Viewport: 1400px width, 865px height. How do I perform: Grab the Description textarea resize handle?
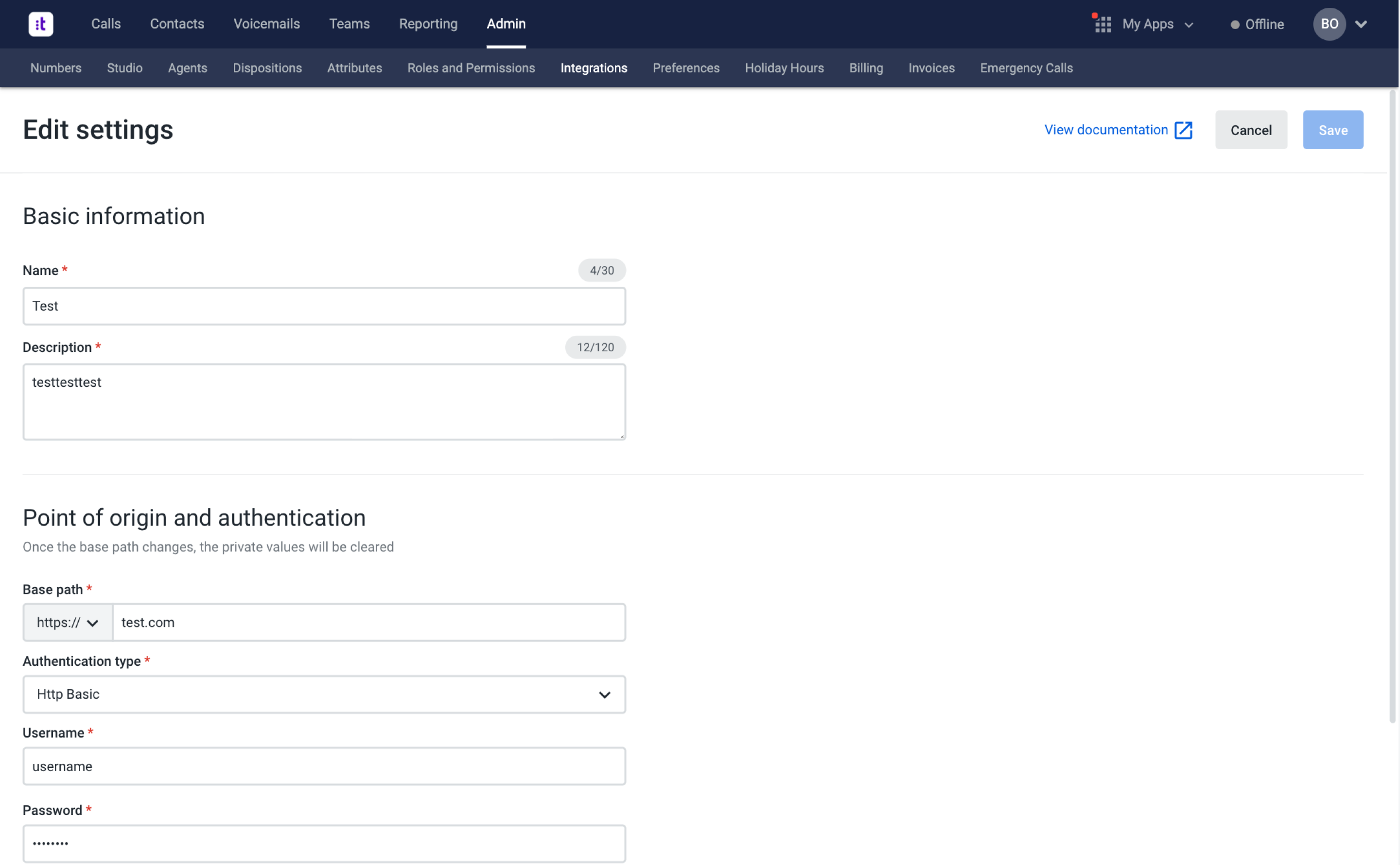pyautogui.click(x=621, y=436)
